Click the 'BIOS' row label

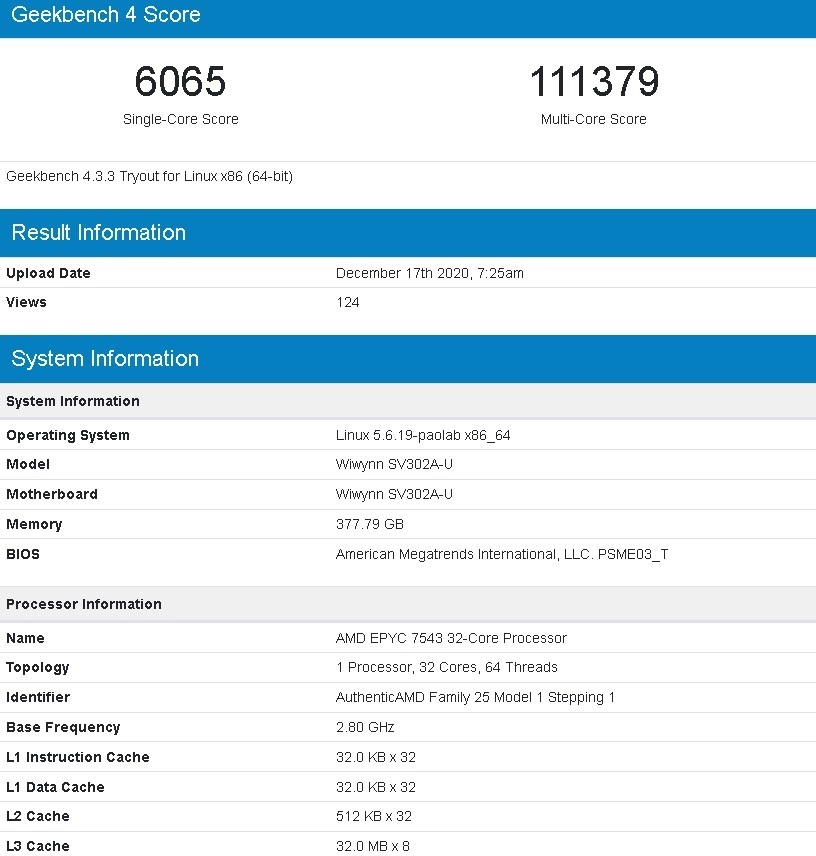pyautogui.click(x=23, y=554)
